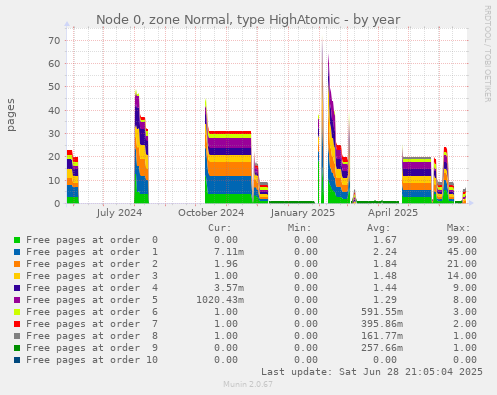
Task: Click the 10 y-axis tick label
Action: [54, 180]
